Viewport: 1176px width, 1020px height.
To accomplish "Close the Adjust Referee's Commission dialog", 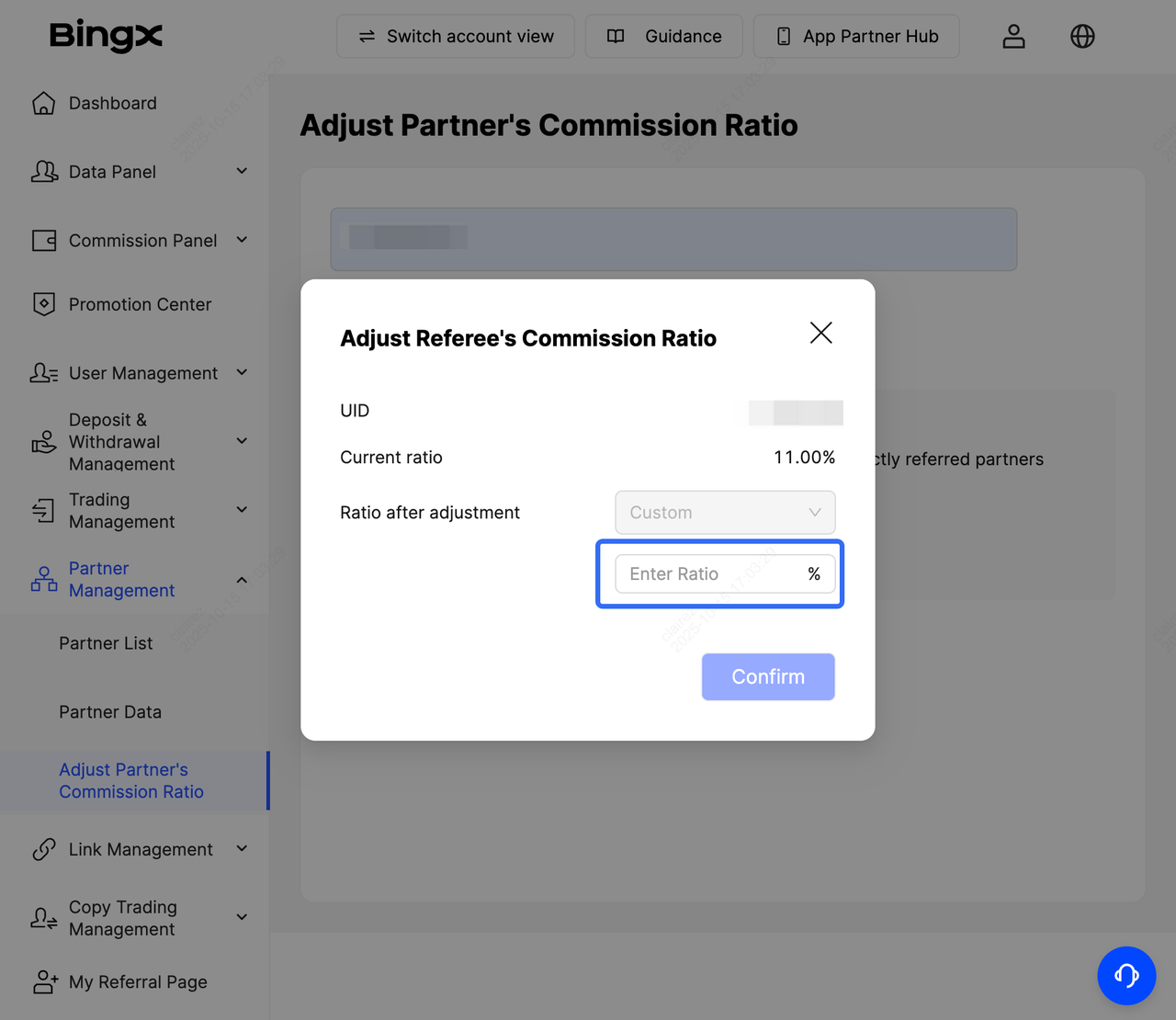I will [x=820, y=333].
